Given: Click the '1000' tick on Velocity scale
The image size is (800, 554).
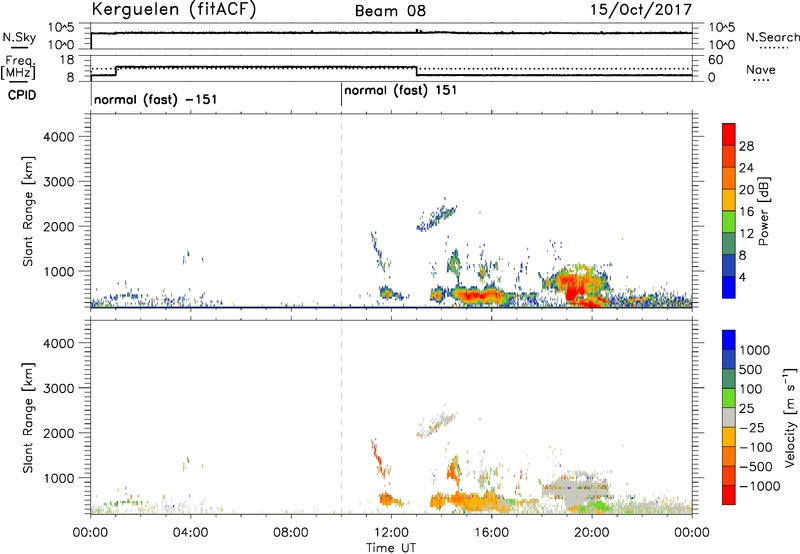Looking at the screenshot, I should point(754,350).
